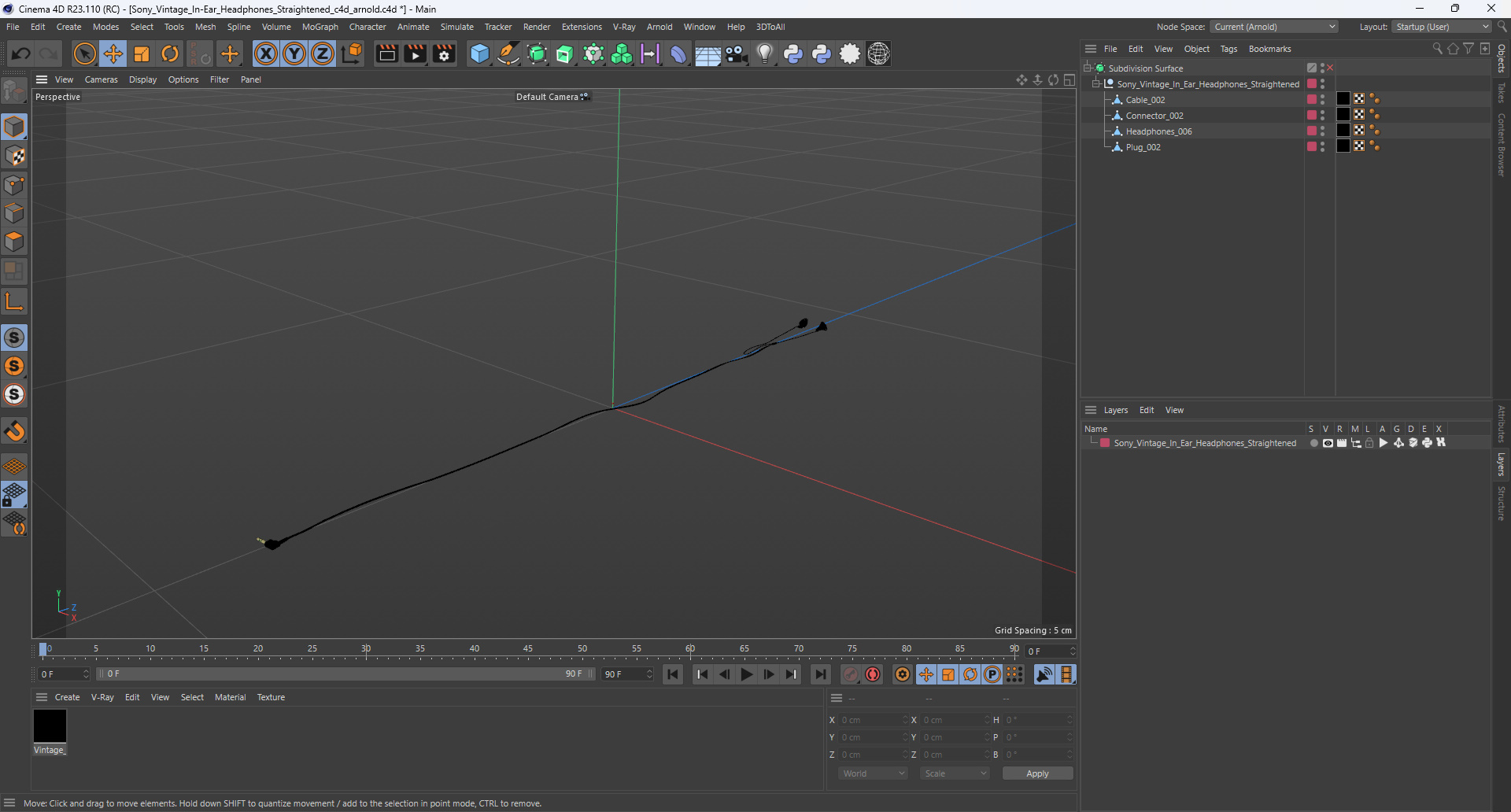Screen dimensions: 1511x812
Task: Select Points mode icon
Action: tap(14, 185)
